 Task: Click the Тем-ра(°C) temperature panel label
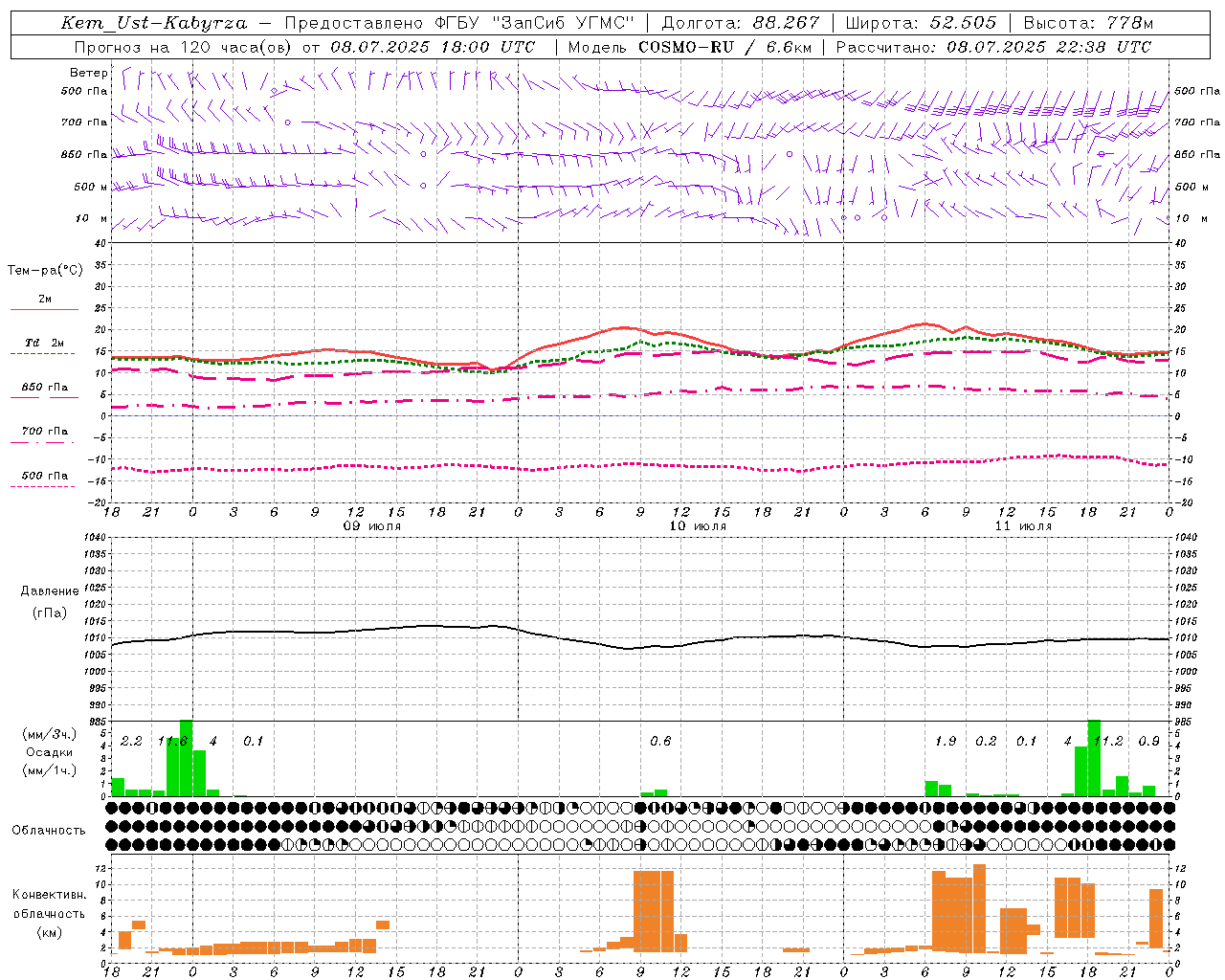[45, 271]
